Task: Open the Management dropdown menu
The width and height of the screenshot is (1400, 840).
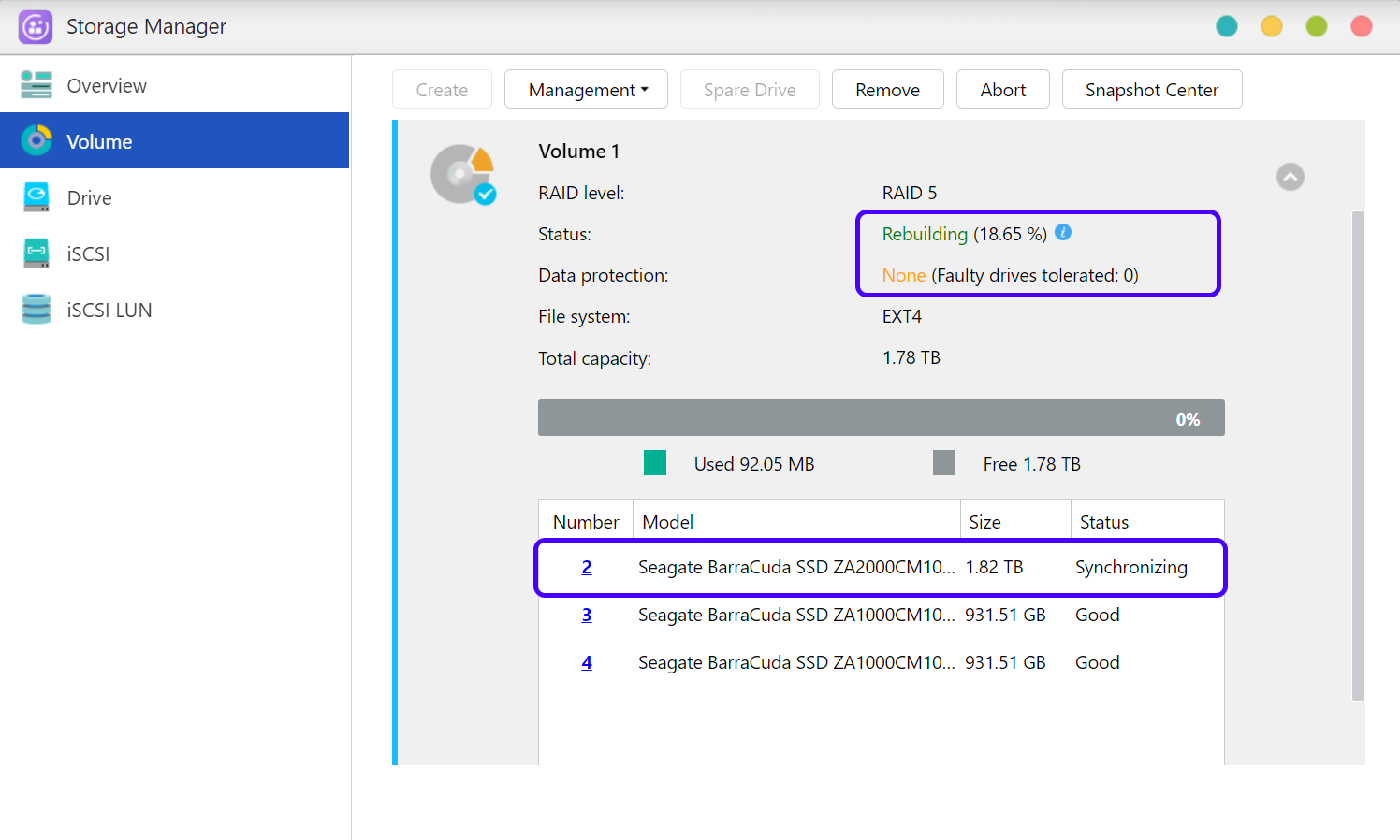Action: (586, 90)
